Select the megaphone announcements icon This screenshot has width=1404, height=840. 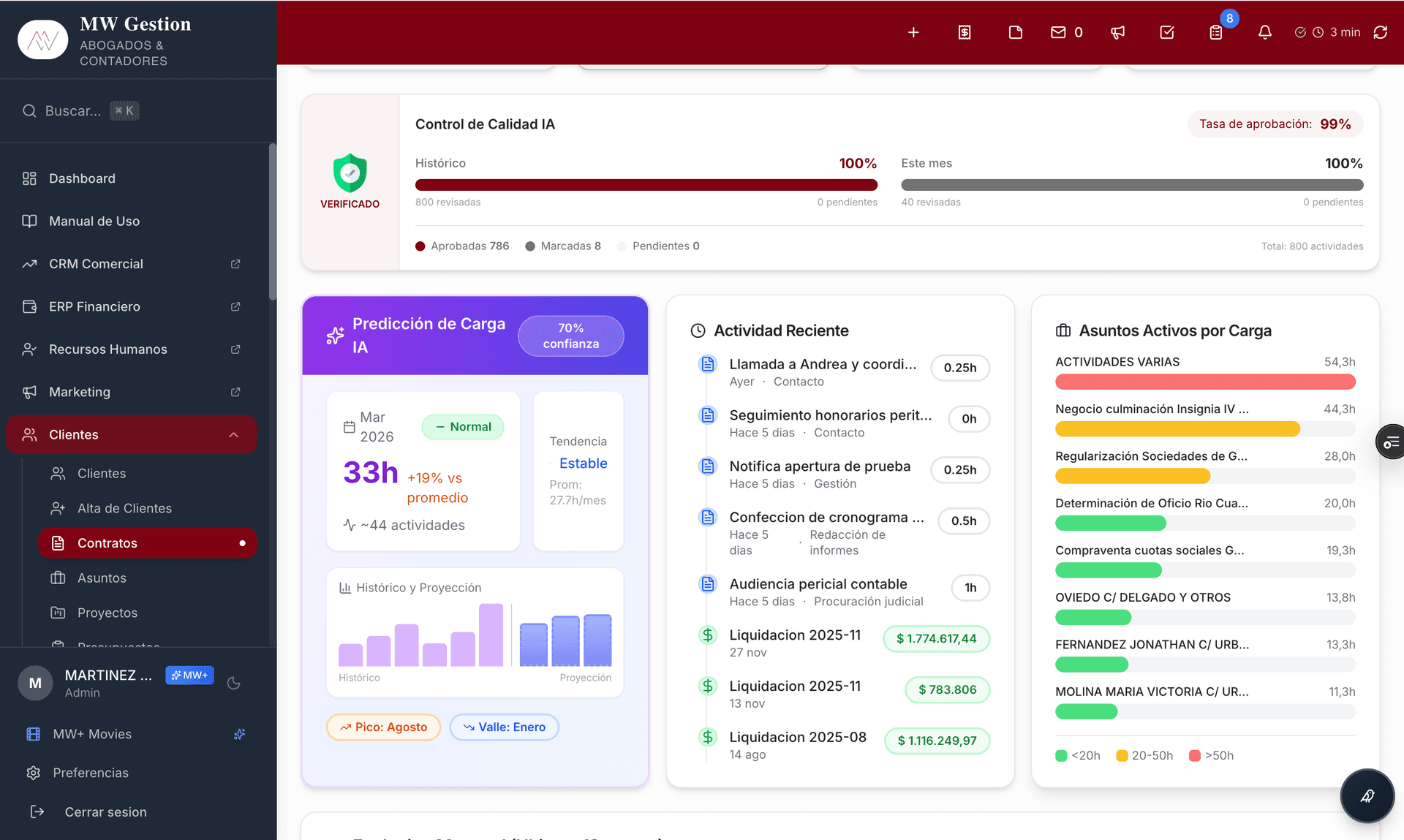[x=1117, y=32]
